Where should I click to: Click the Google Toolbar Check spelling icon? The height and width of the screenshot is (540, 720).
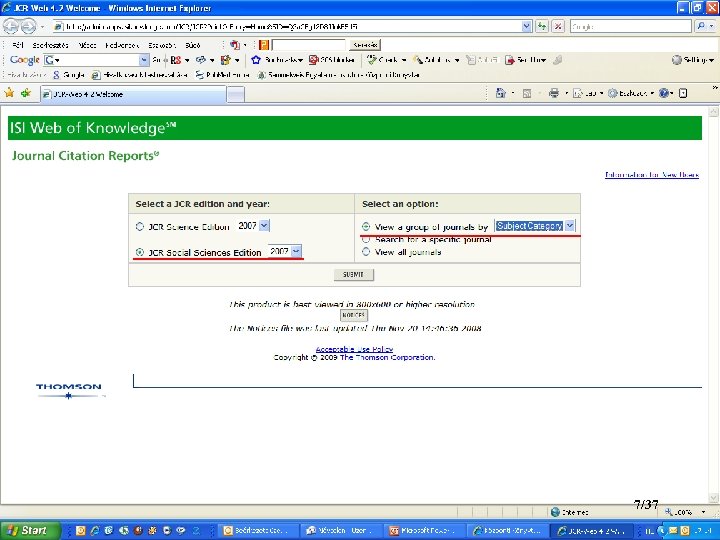(371, 60)
